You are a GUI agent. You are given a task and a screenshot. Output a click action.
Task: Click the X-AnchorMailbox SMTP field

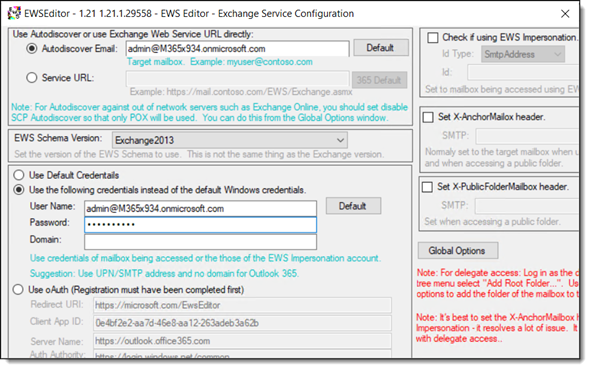pyautogui.click(x=527, y=136)
